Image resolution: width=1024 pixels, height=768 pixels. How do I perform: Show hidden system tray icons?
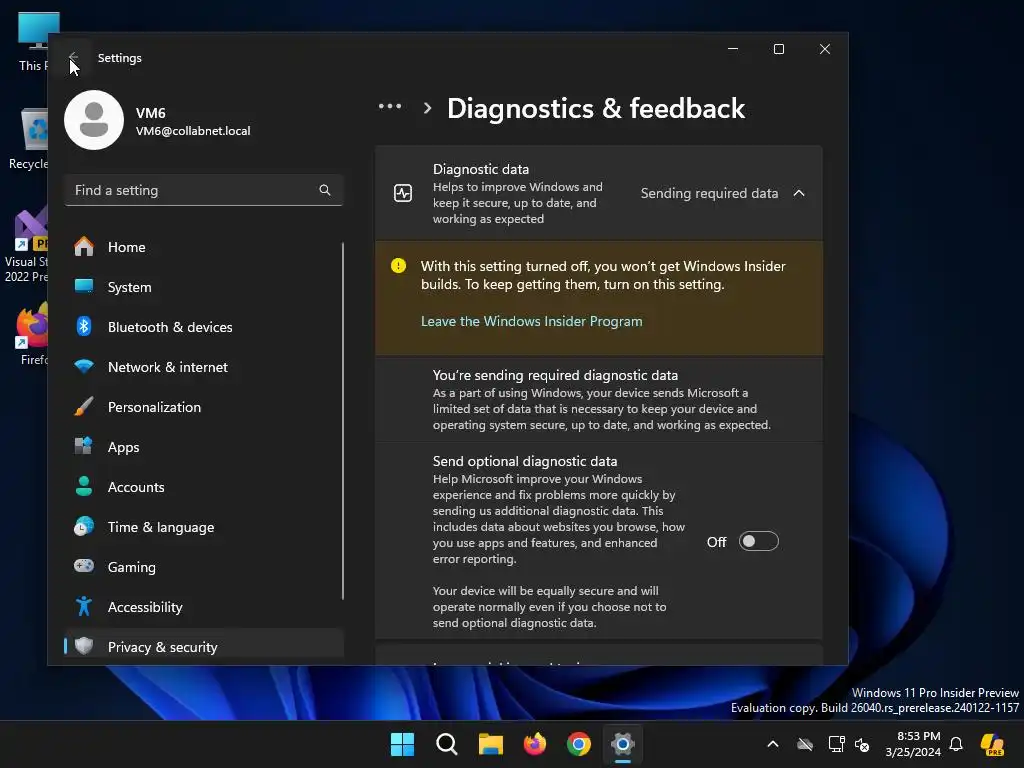tap(773, 744)
